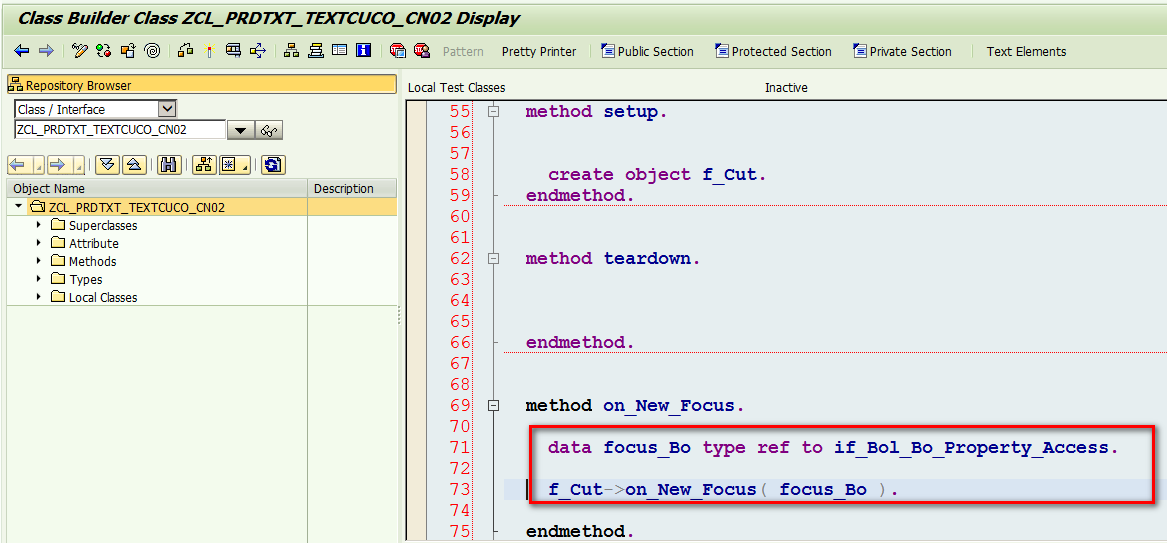Click the 'f_Cut->on_New_Focus( focus_Bo ).' line
Image resolution: width=1167 pixels, height=543 pixels.
[723, 489]
